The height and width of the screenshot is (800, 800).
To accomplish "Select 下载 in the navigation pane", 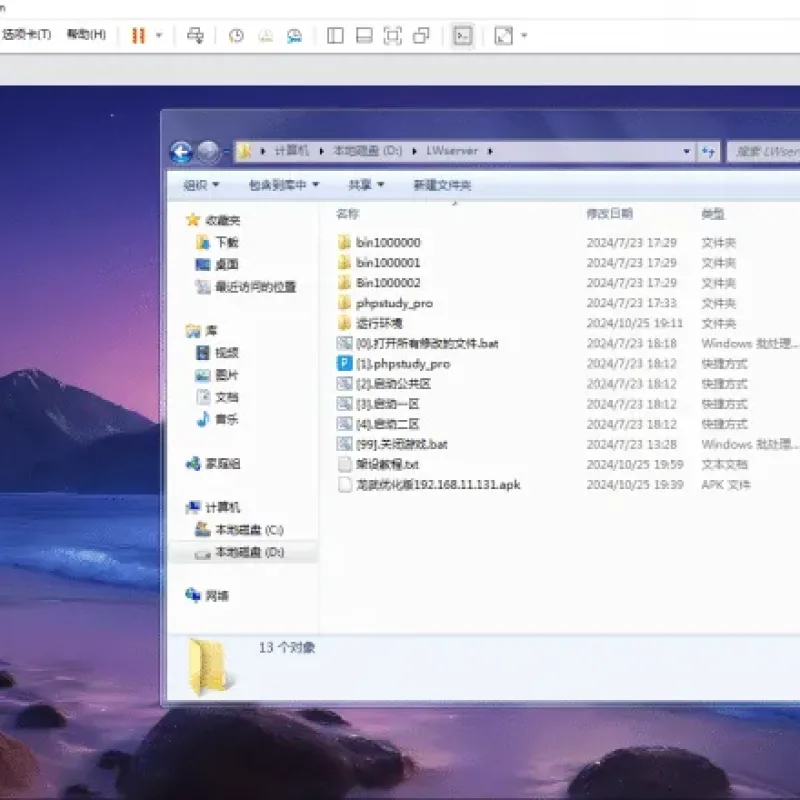I will pyautogui.click(x=227, y=242).
